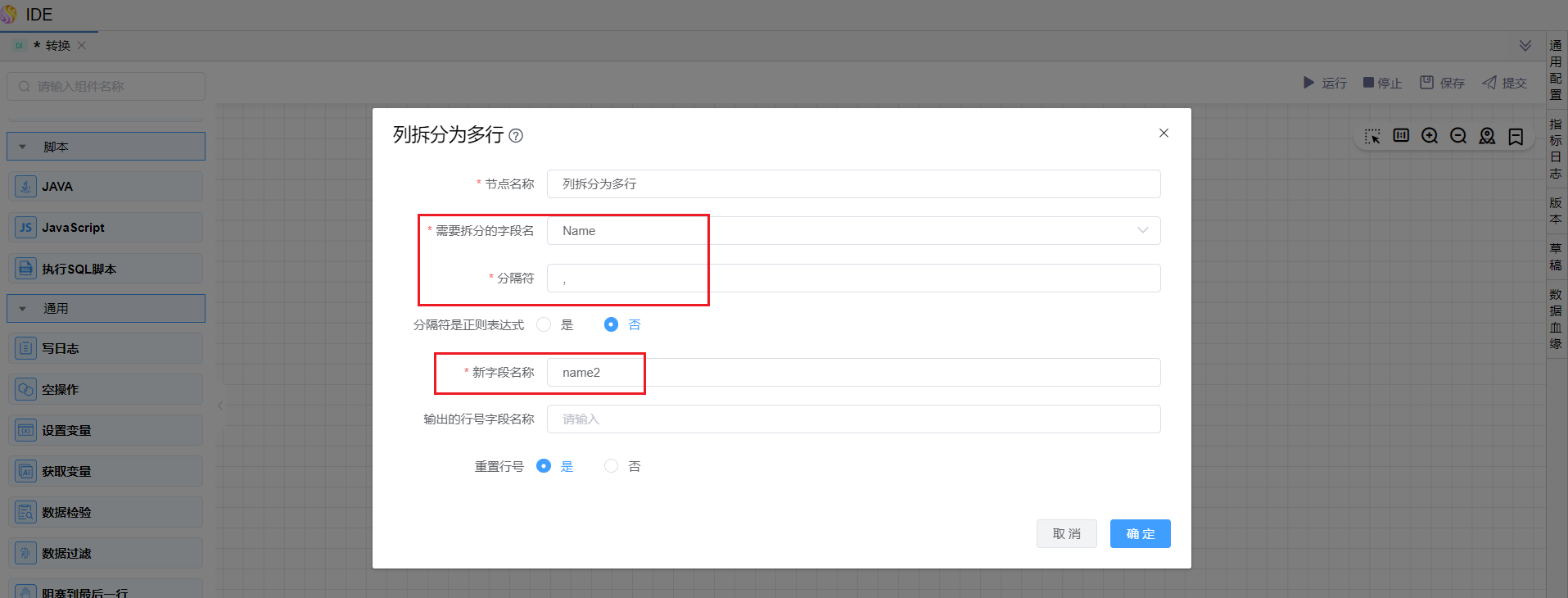This screenshot has width=1568, height=598.
Task: Activate the box selection tool icon
Action: pyautogui.click(x=1372, y=136)
